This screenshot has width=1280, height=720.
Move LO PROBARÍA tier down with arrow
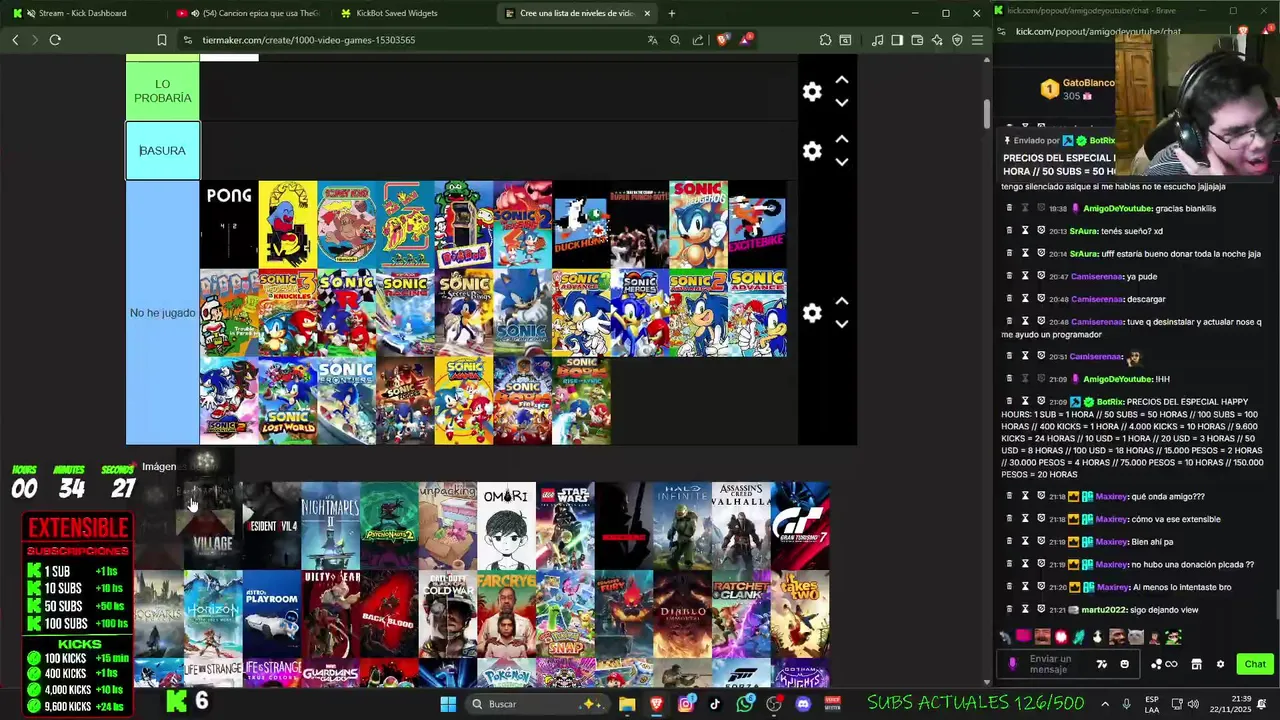pyautogui.click(x=842, y=103)
